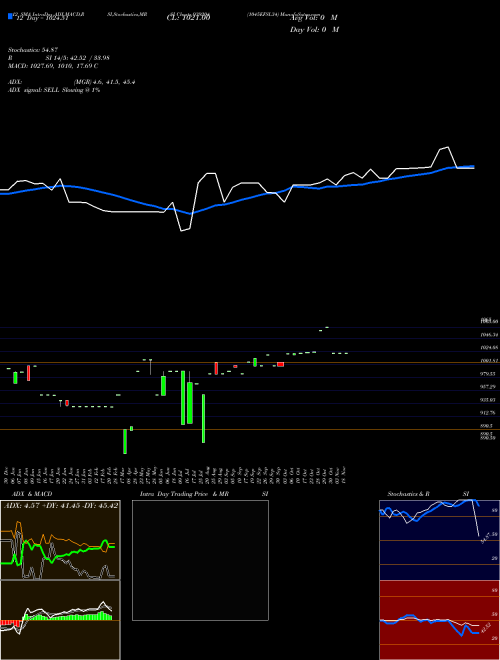Viewport: 500px width, 660px height.
Task: Click the 'MACD: 1027.69, 1010, 17.69 C' line
Action: pos(53,66)
